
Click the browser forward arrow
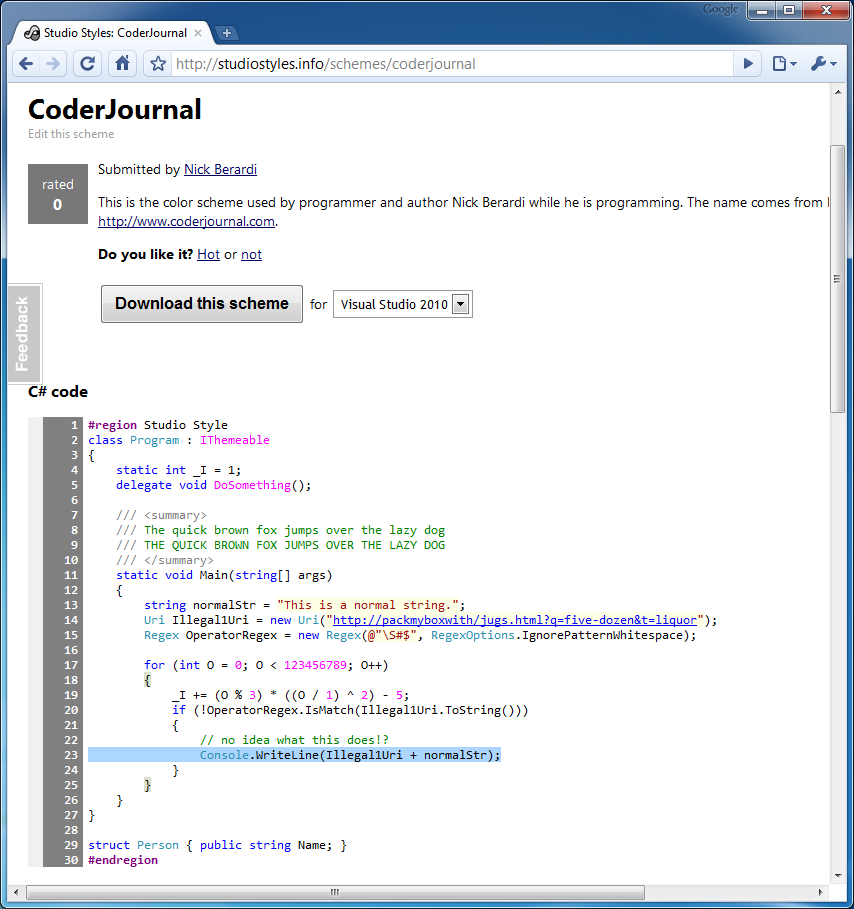54,63
